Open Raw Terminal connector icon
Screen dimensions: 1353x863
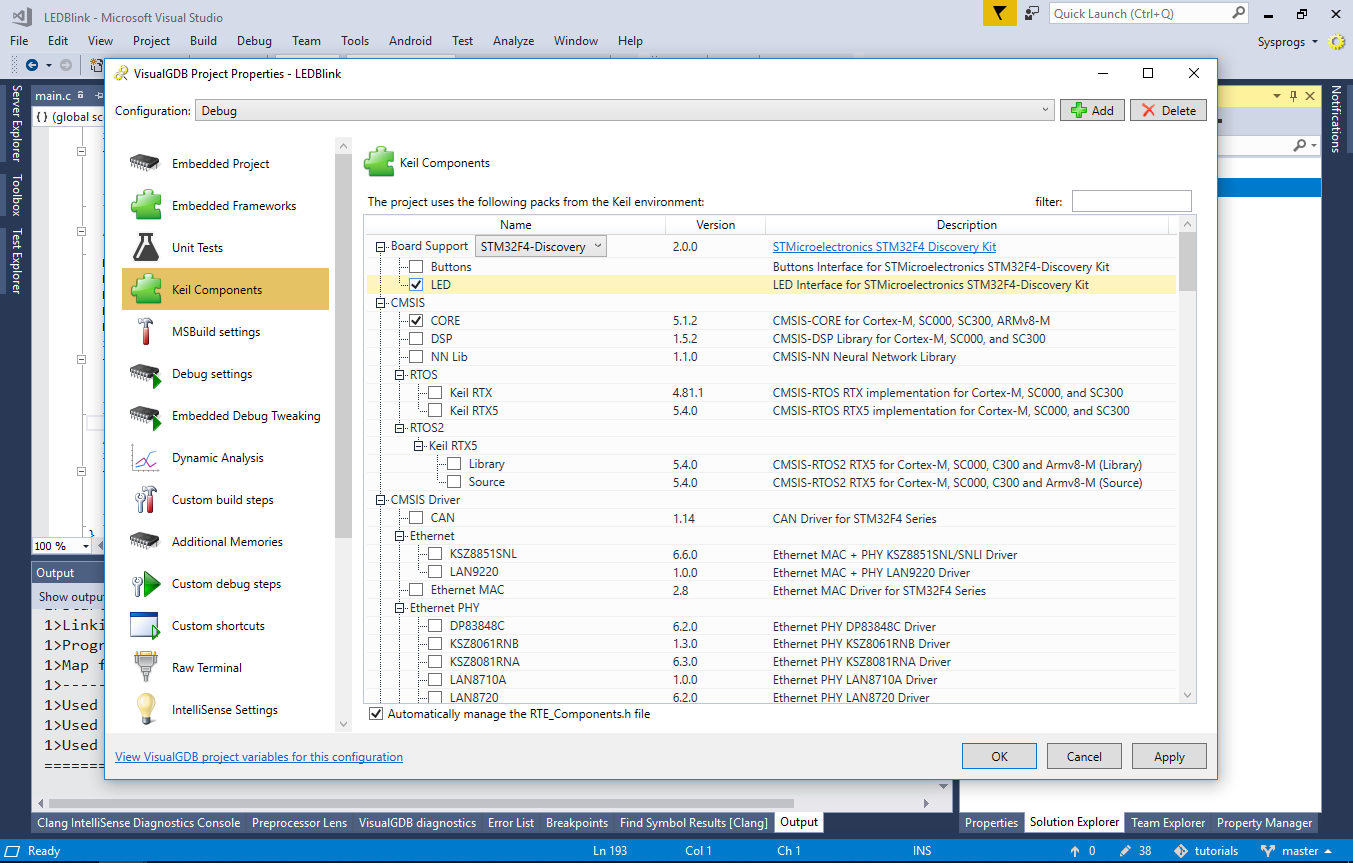pos(145,667)
